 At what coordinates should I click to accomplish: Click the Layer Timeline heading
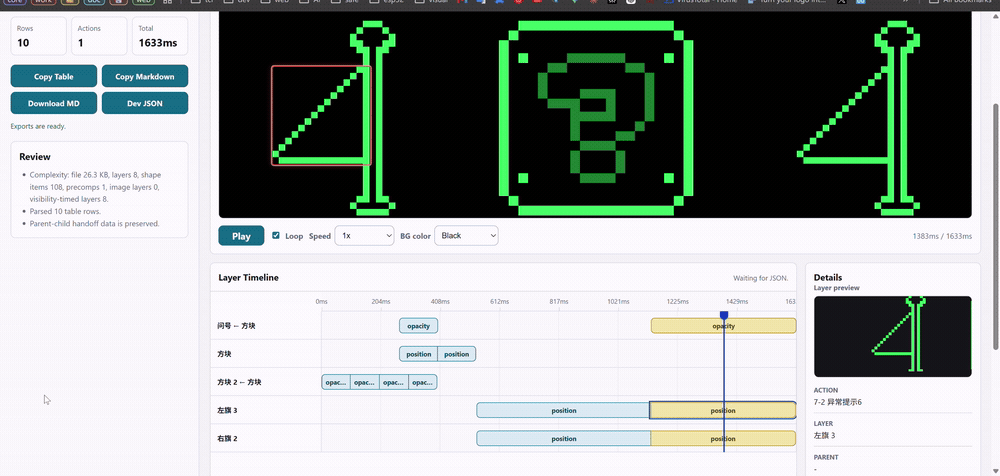pyautogui.click(x=248, y=278)
